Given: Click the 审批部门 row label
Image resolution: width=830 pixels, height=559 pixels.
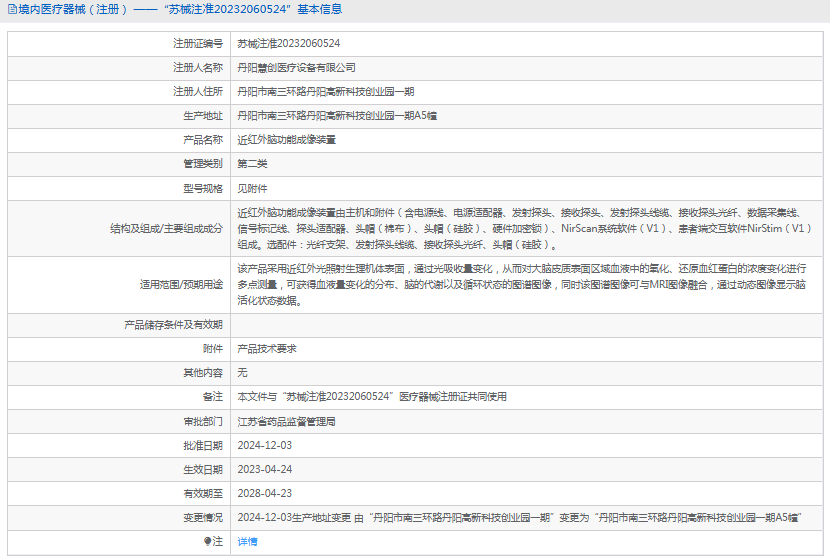Looking at the screenshot, I should (x=203, y=421).
